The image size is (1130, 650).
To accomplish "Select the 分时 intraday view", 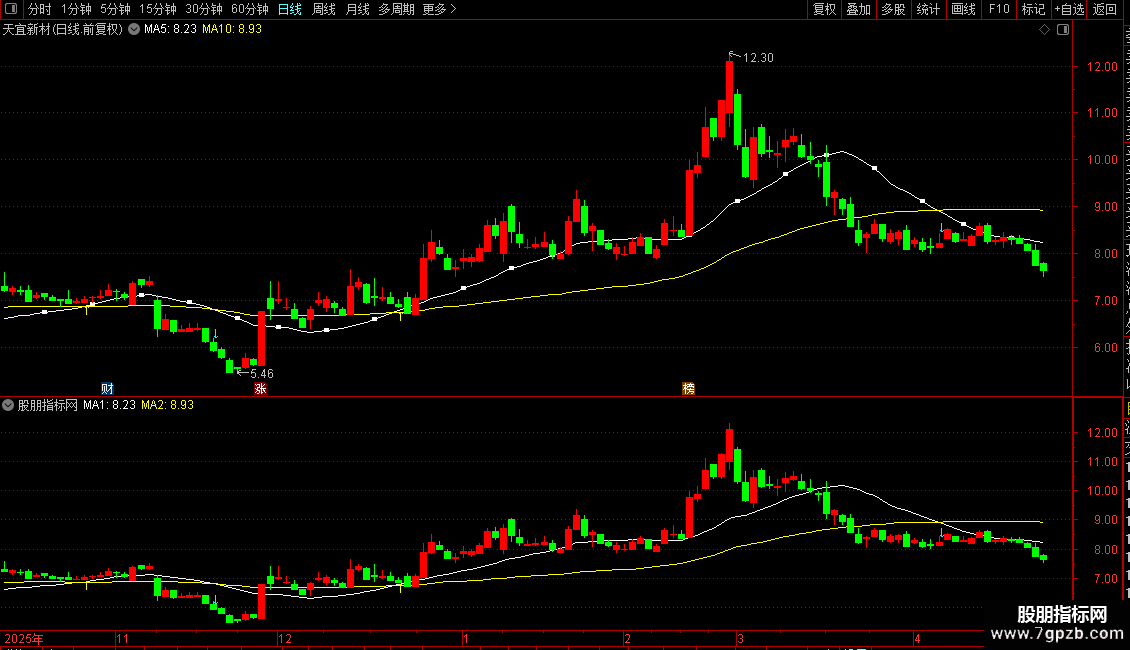I will pos(40,9).
